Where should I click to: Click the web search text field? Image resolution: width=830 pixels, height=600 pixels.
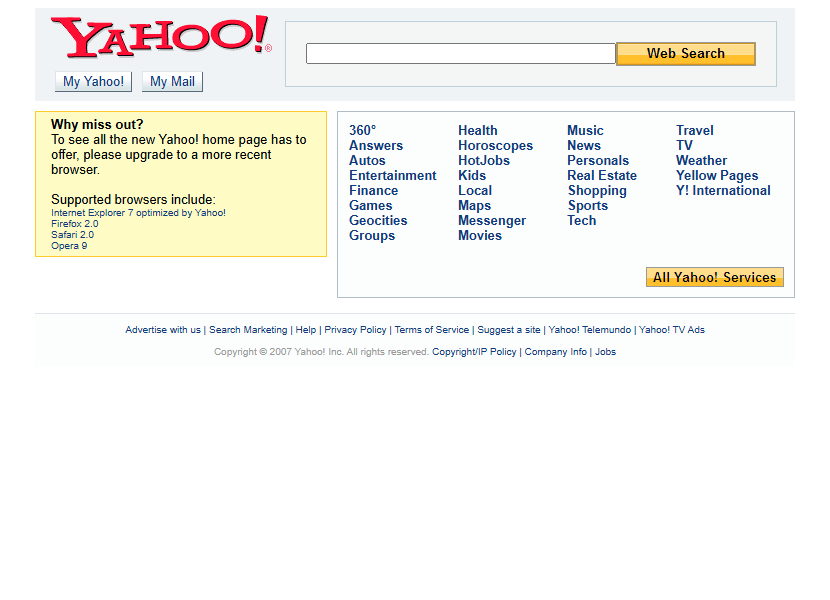click(x=461, y=53)
